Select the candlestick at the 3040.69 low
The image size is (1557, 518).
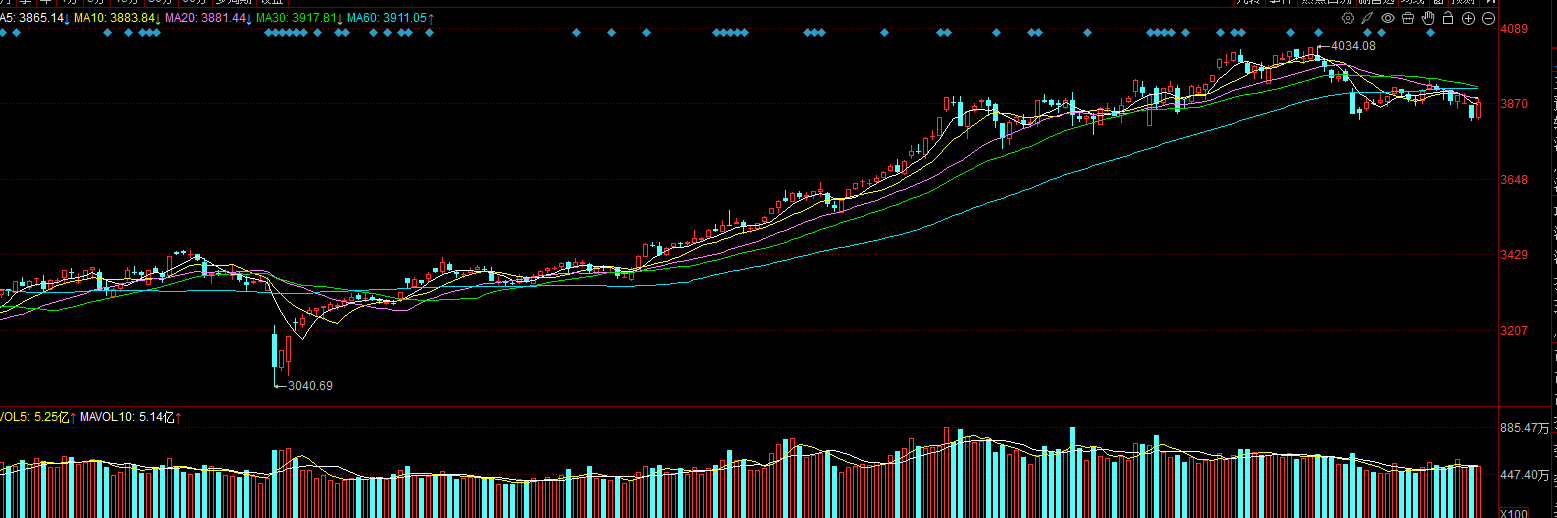click(x=275, y=352)
